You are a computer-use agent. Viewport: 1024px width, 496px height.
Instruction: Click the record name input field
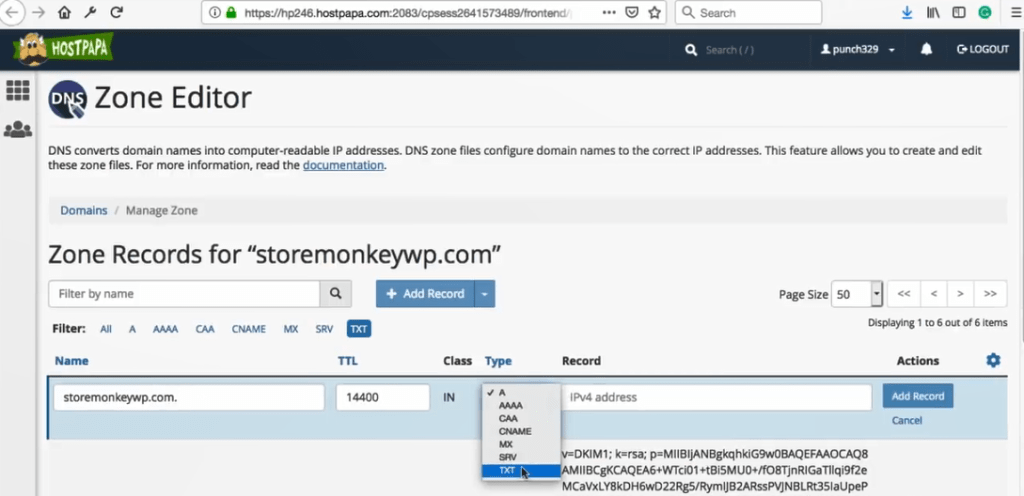pos(189,397)
